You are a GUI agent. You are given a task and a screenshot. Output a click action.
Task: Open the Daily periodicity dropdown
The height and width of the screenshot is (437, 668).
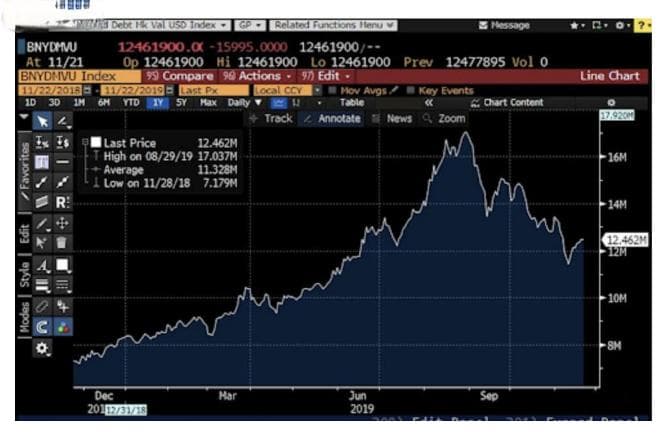pyautogui.click(x=244, y=103)
